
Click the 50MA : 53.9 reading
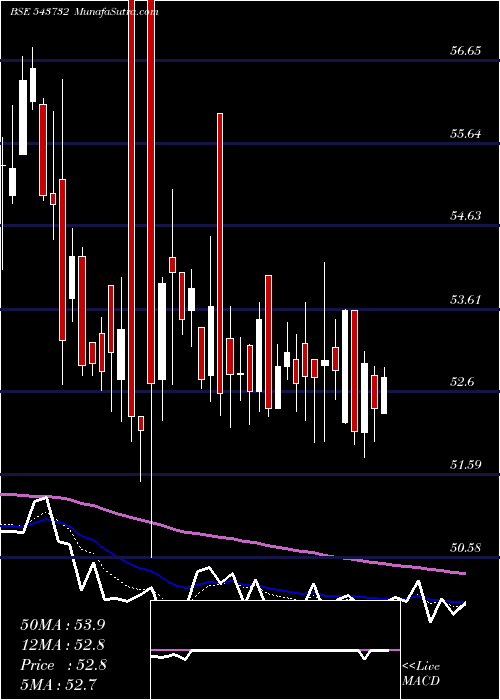(63, 625)
